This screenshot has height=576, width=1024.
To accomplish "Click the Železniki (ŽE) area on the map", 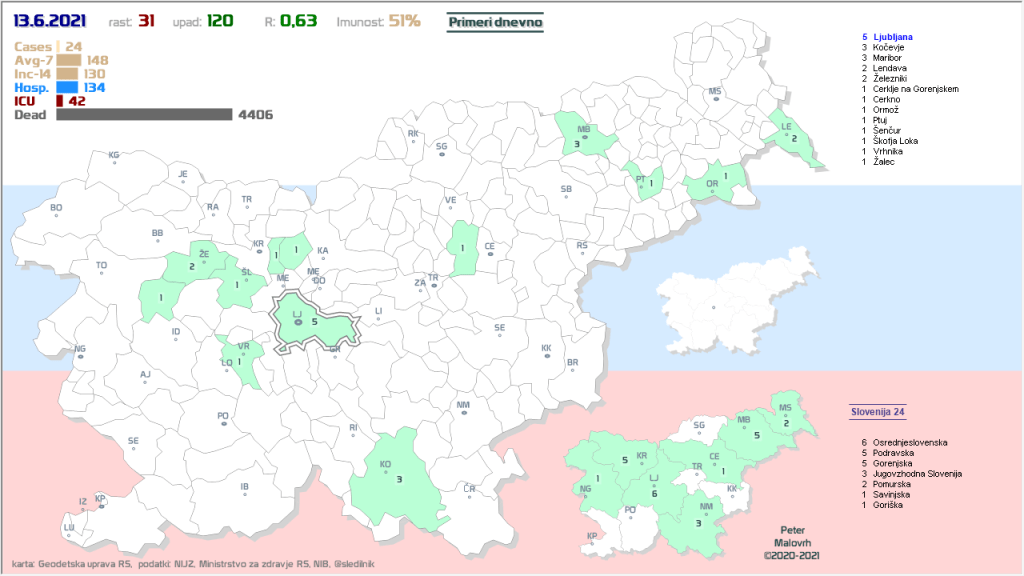I will point(198,265).
